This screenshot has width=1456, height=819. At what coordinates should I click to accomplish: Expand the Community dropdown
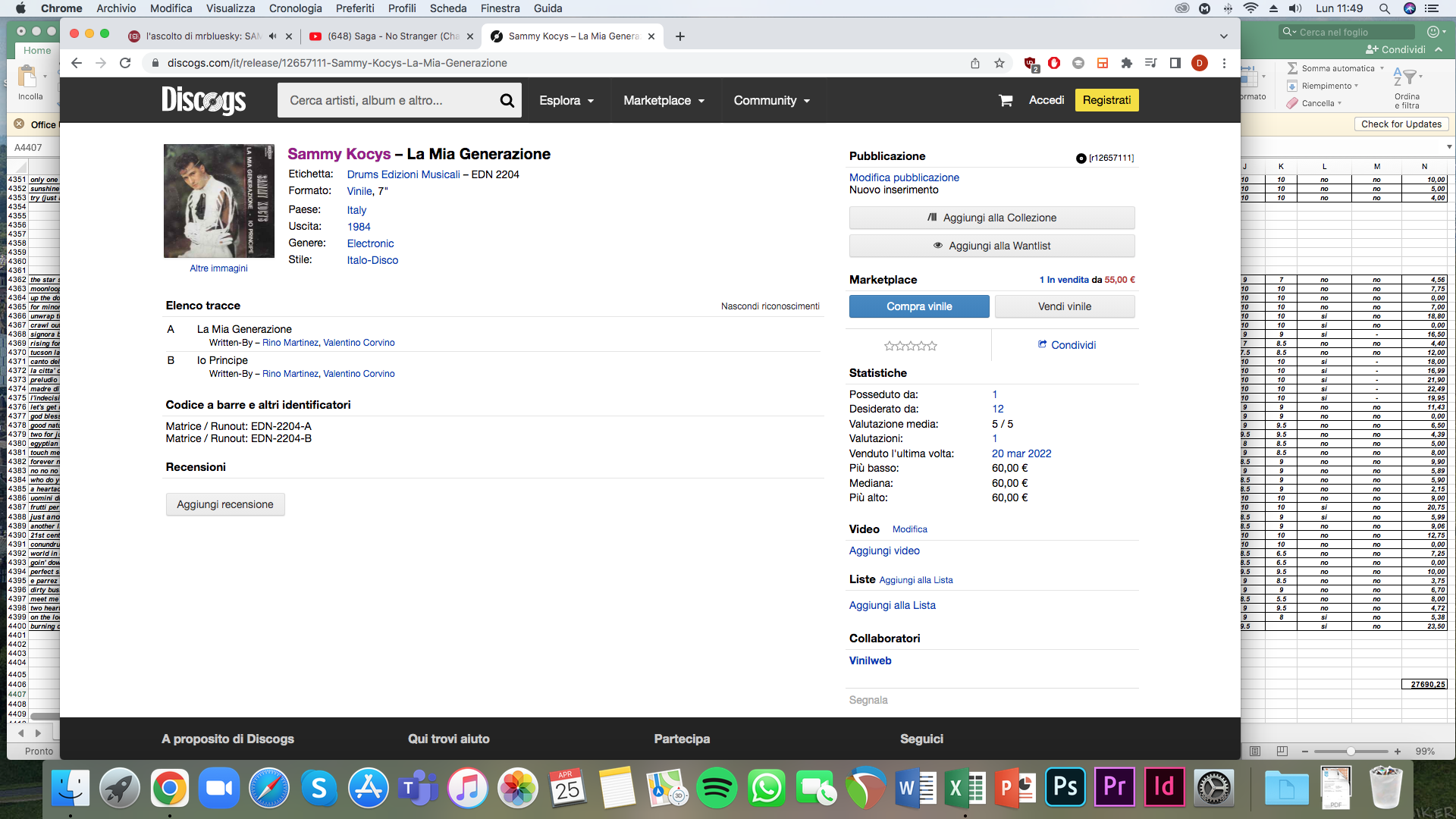point(771,100)
